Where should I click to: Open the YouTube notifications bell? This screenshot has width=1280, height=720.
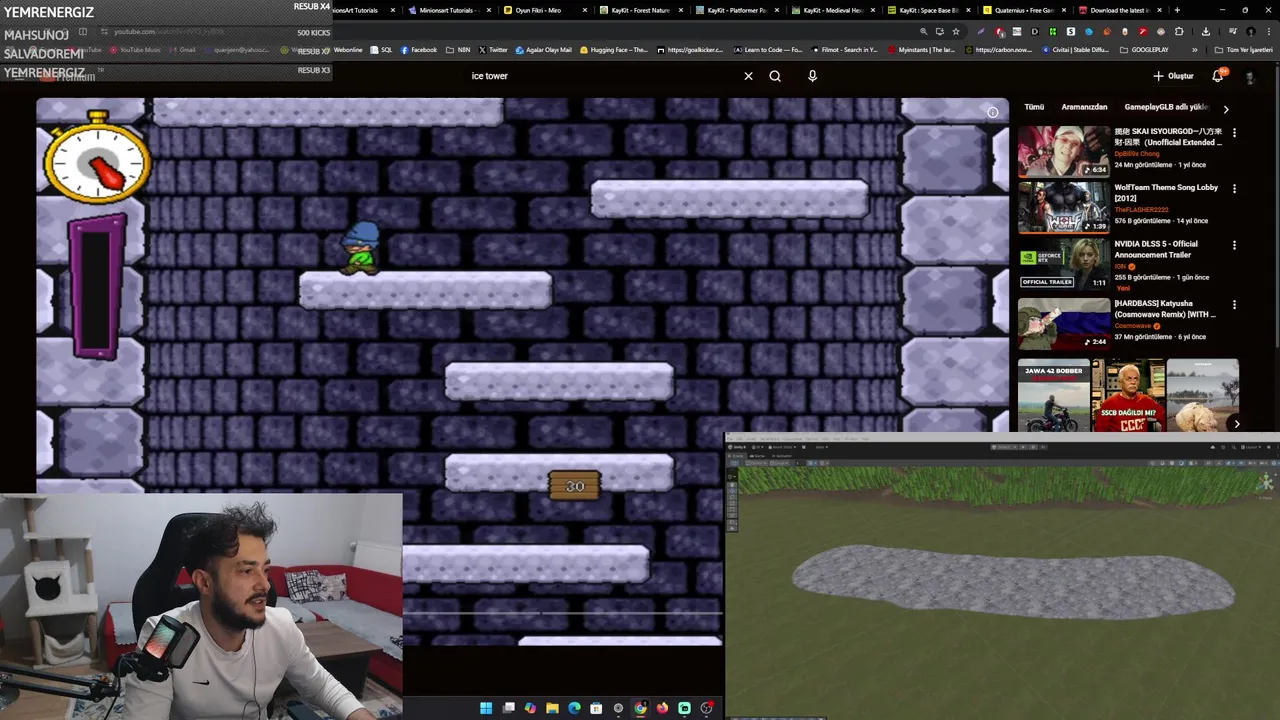[1218, 76]
